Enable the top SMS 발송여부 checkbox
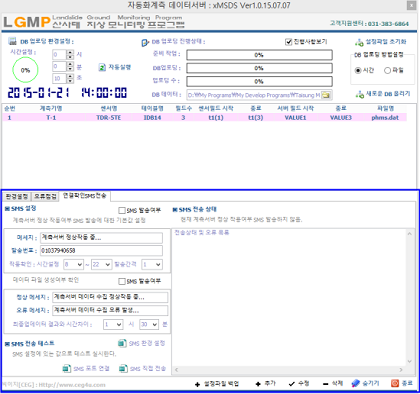Image resolution: width=420 pixels, height=394 pixels. pyautogui.click(x=122, y=210)
